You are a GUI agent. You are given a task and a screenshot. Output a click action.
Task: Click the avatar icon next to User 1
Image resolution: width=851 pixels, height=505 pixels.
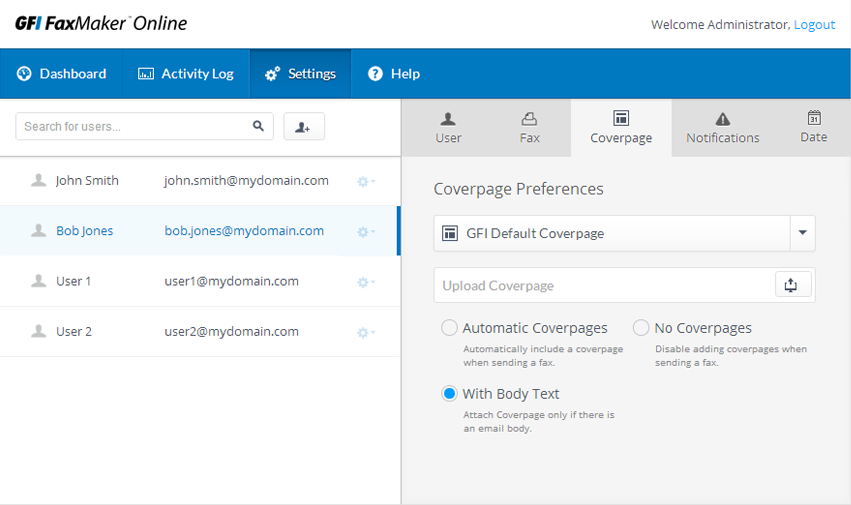click(x=39, y=281)
